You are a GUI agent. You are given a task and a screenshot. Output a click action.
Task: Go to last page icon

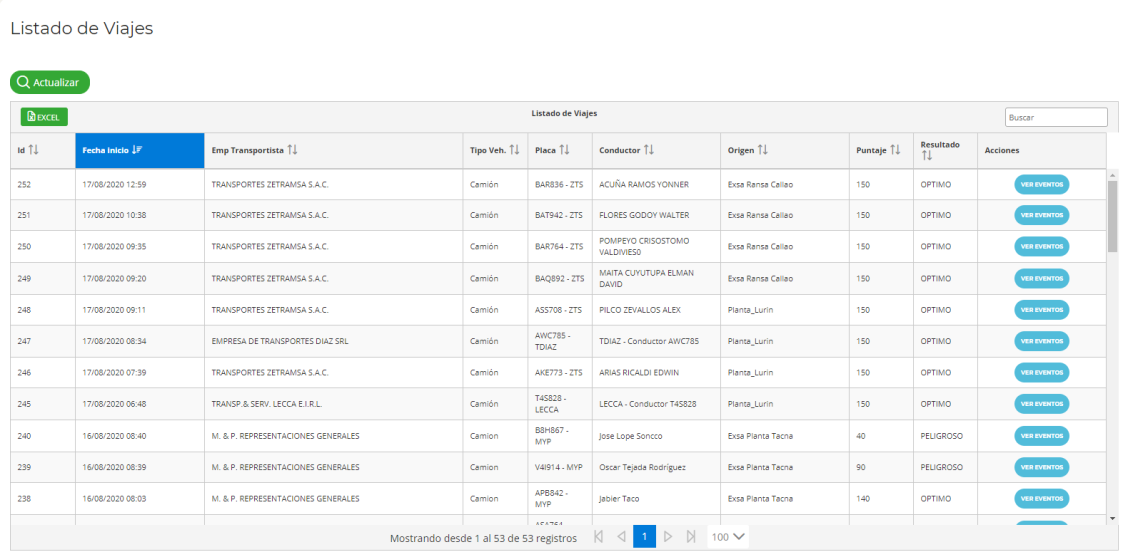(x=691, y=536)
